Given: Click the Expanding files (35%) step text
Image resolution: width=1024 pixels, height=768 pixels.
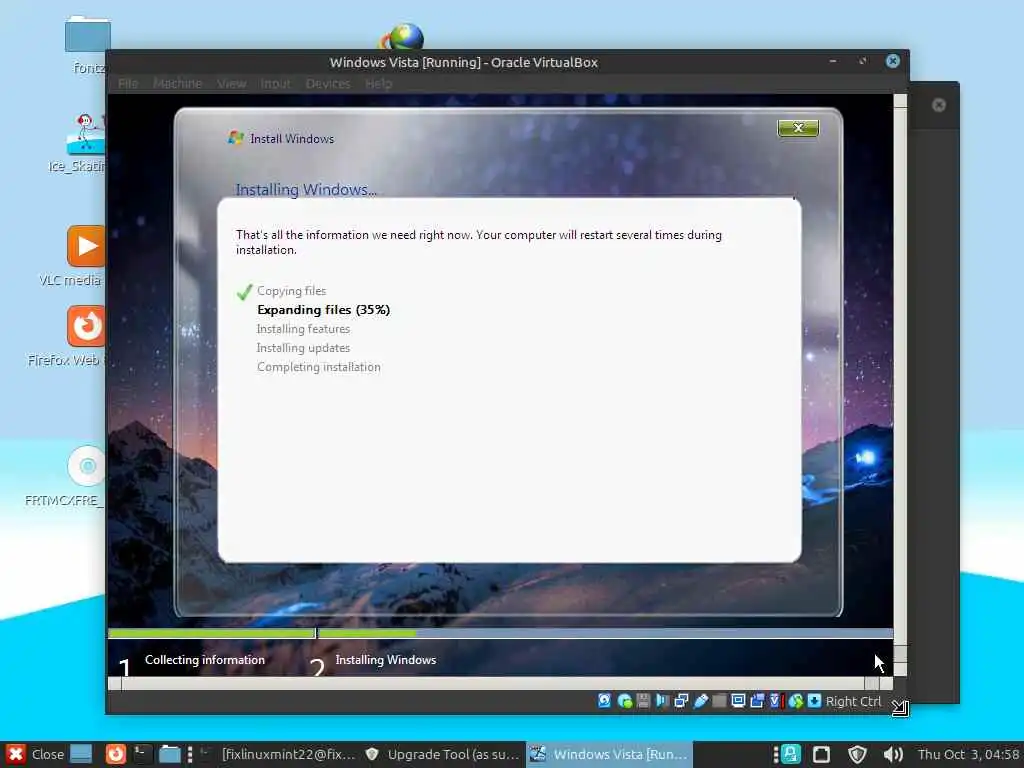Looking at the screenshot, I should pos(323,310).
